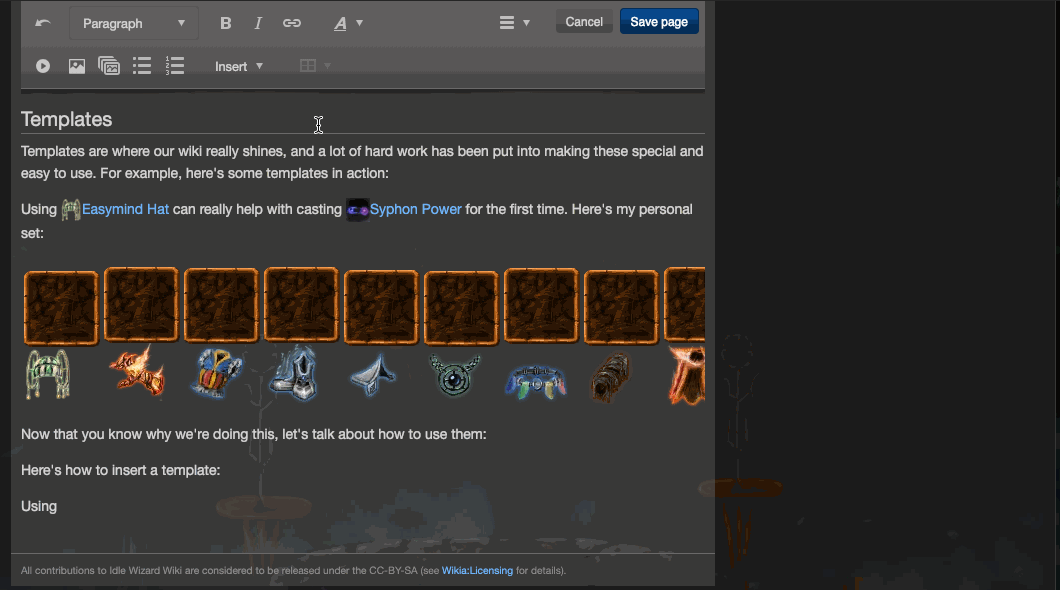Place cursor in the Templates heading

tap(66, 120)
